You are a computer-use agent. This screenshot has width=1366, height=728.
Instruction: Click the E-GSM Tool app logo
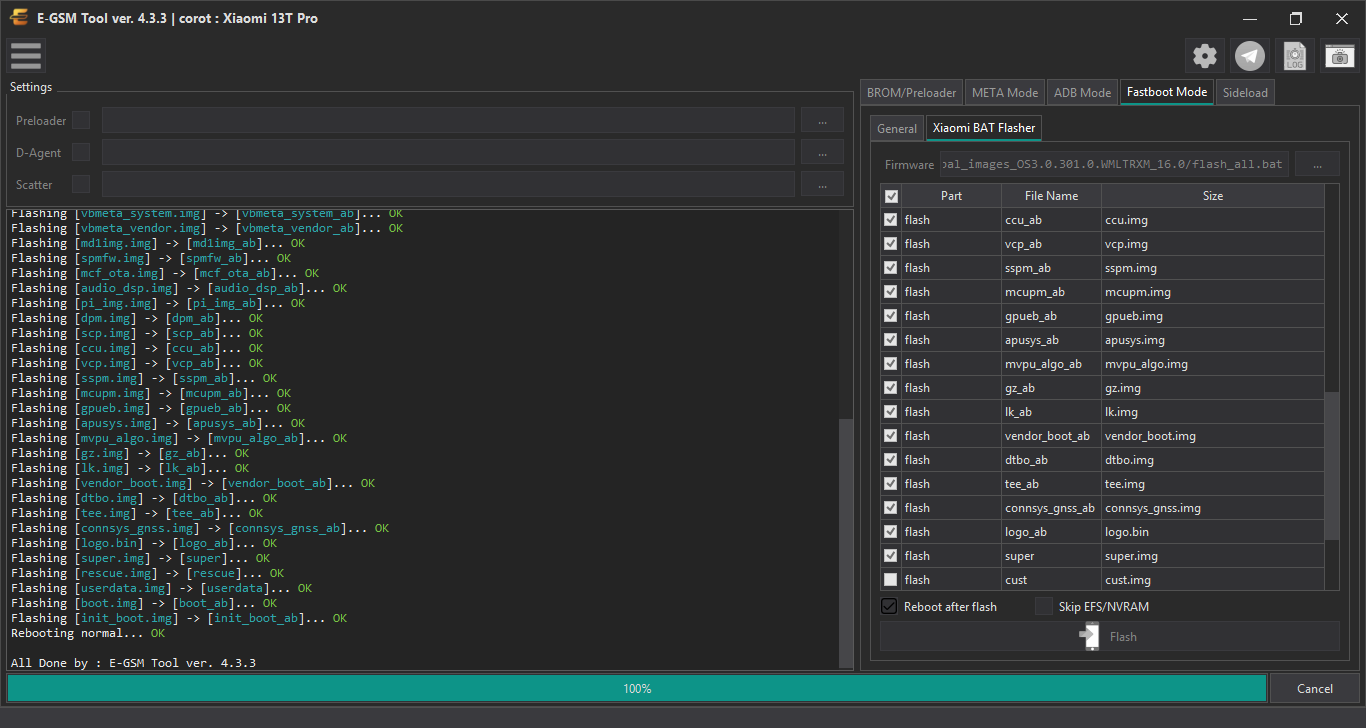point(19,18)
